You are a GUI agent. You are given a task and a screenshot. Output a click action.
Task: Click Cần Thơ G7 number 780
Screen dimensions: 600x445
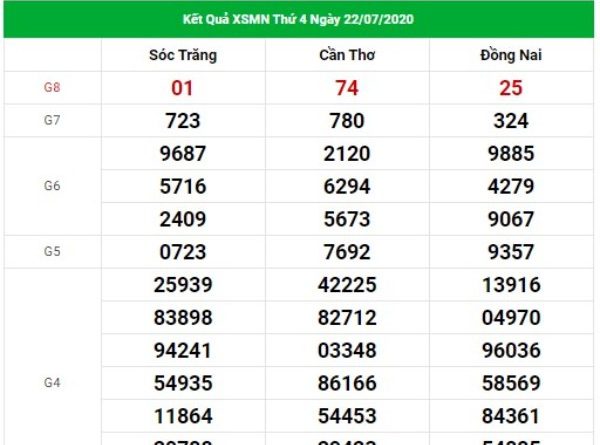tap(347, 121)
